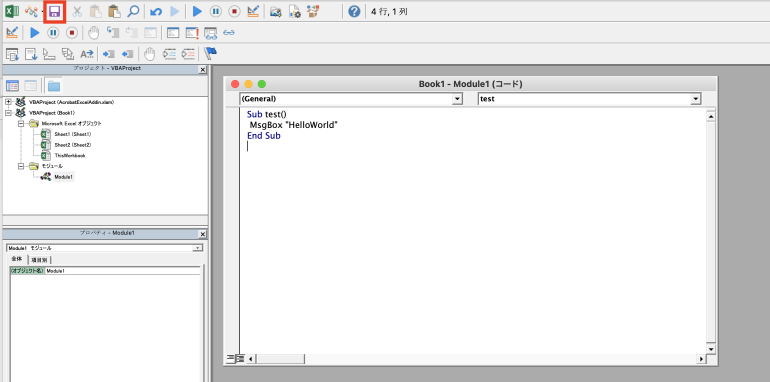Expand VBAProject (AcrobatExcelAddin.xlam) node

8,102
